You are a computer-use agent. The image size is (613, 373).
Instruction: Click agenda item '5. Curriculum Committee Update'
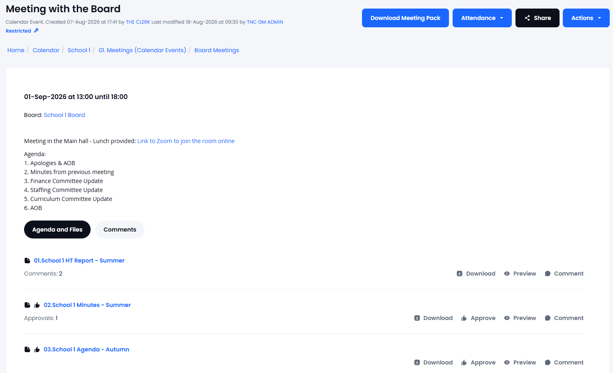click(68, 199)
